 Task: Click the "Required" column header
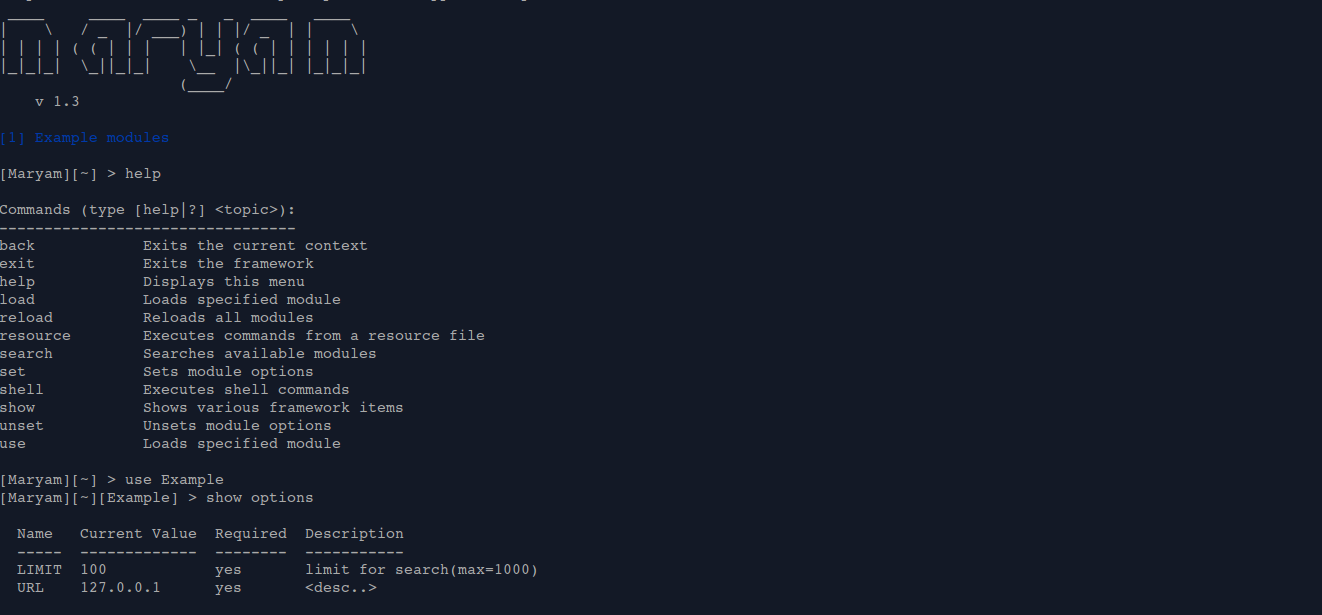[251, 534]
